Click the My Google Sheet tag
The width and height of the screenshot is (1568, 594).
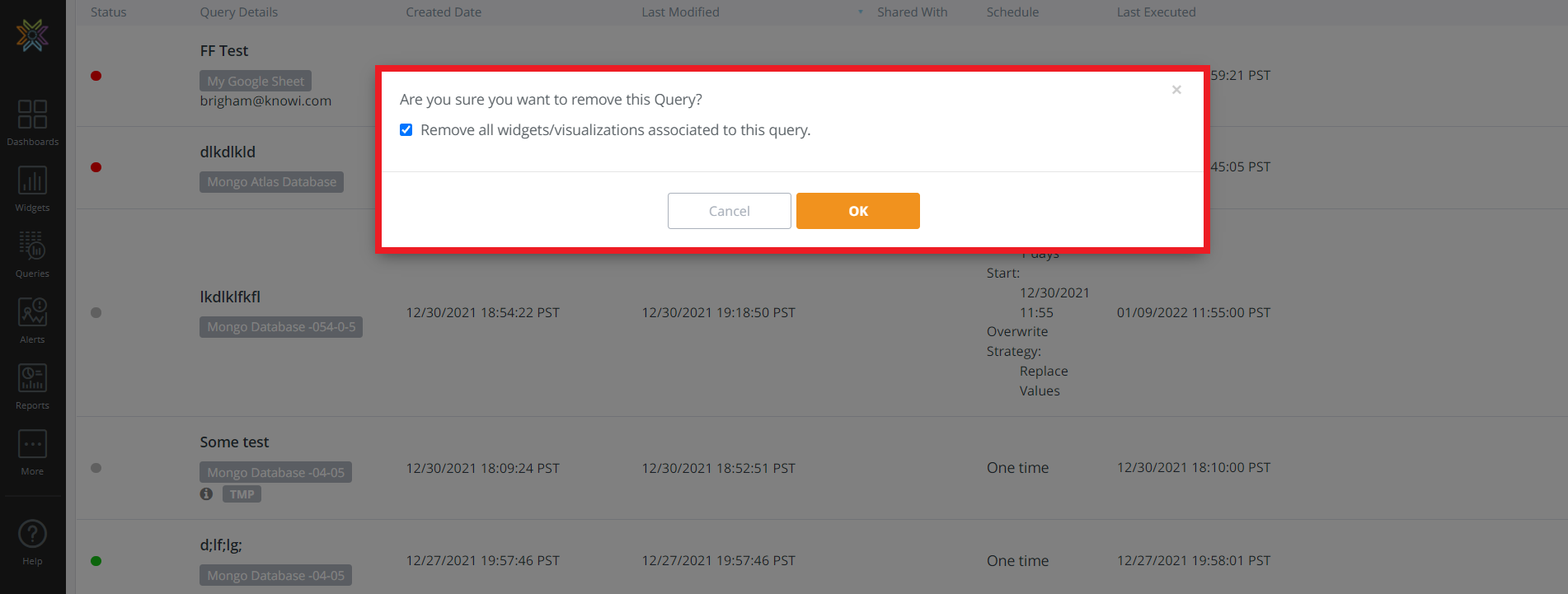256,81
